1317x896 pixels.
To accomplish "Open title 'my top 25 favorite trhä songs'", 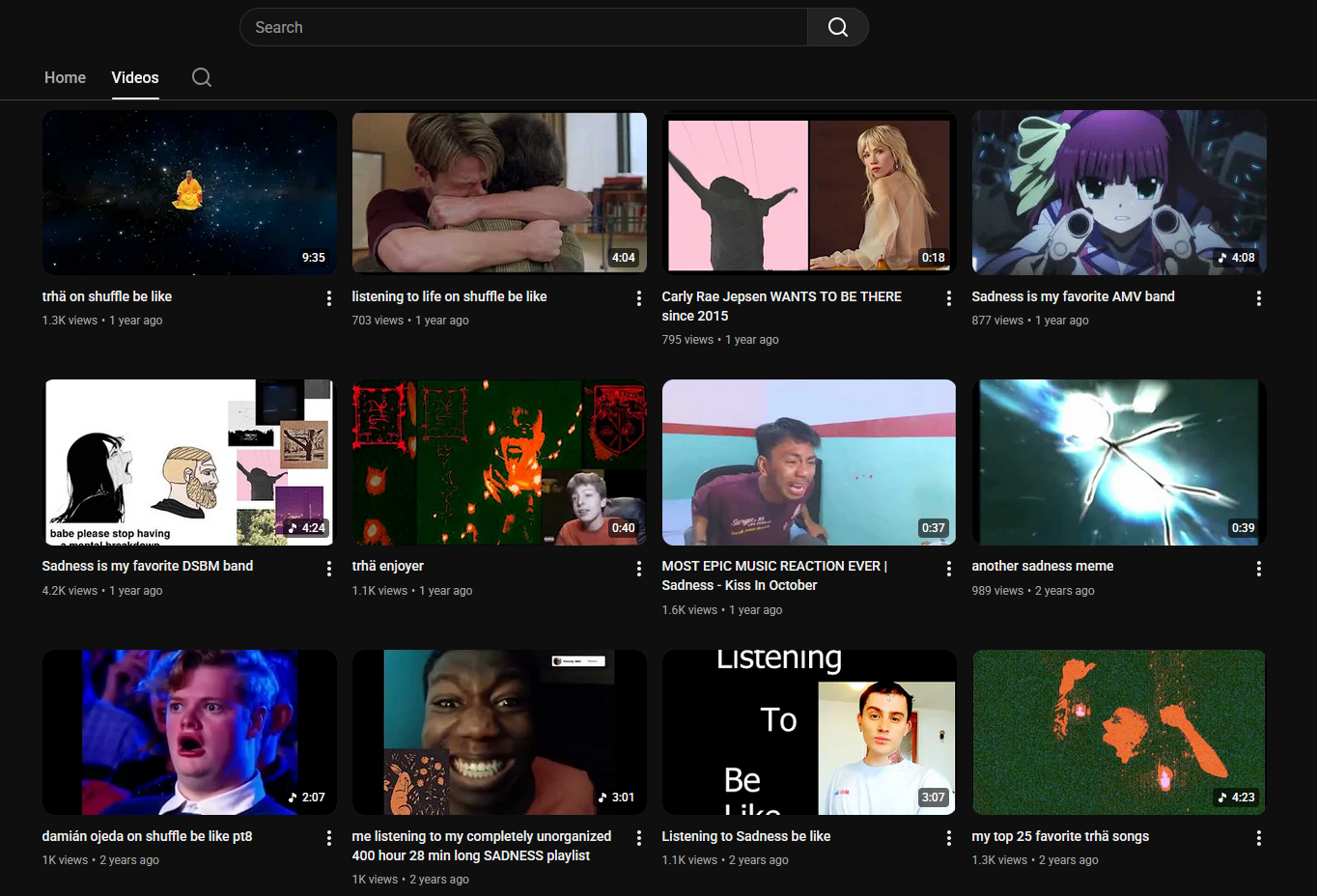I will pos(1060,836).
